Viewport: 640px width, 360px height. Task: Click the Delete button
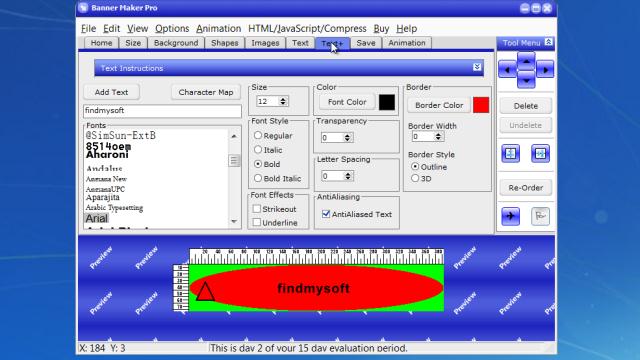tap(526, 106)
